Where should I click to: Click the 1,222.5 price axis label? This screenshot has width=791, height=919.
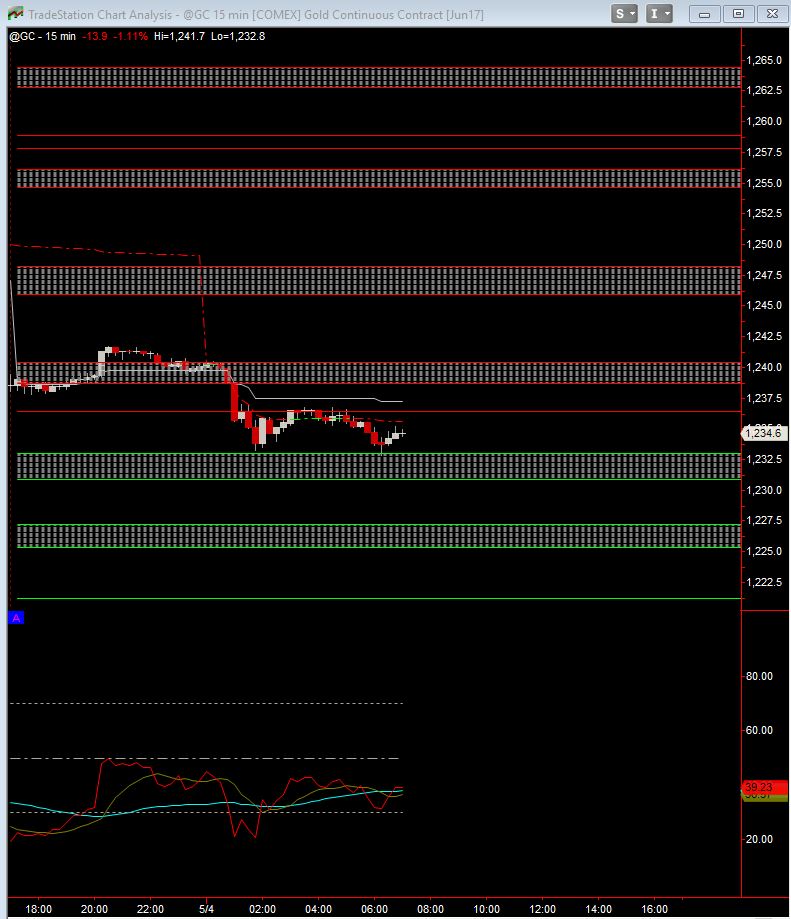[x=763, y=582]
